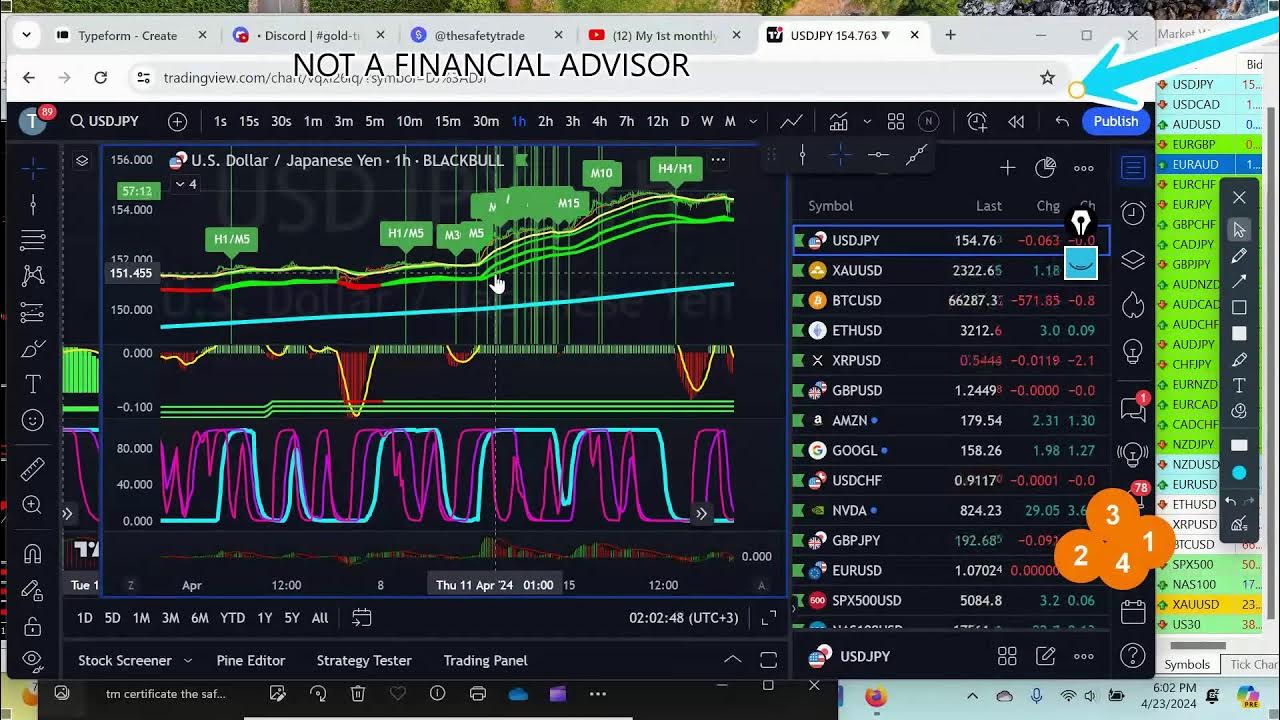Select the Brush drawing tool in left toolbar
This screenshot has width=1280, height=720.
(x=32, y=349)
